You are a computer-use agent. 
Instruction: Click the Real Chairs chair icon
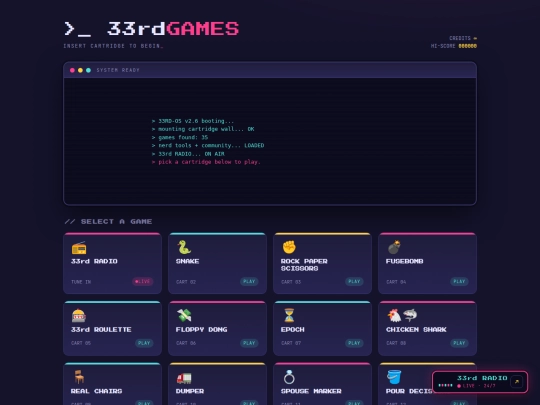pyautogui.click(x=79, y=377)
